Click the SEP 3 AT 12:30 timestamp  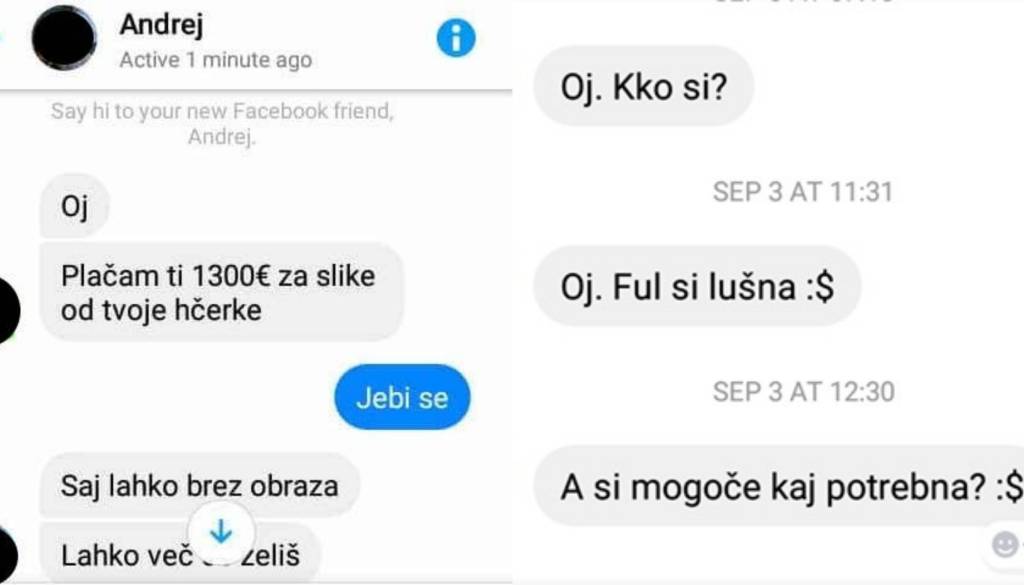pyautogui.click(x=803, y=392)
